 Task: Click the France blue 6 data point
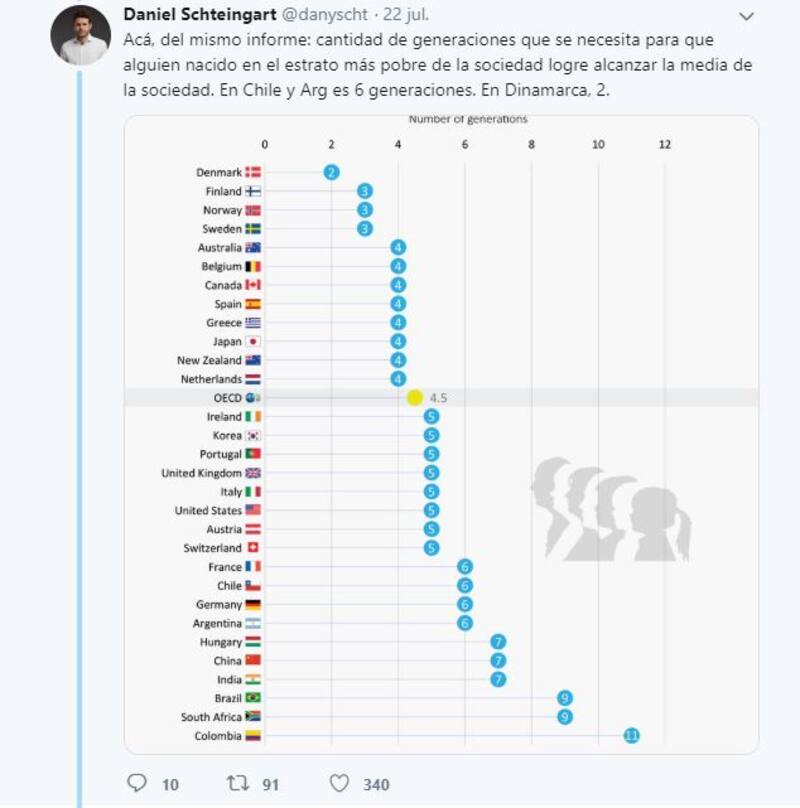(x=465, y=567)
